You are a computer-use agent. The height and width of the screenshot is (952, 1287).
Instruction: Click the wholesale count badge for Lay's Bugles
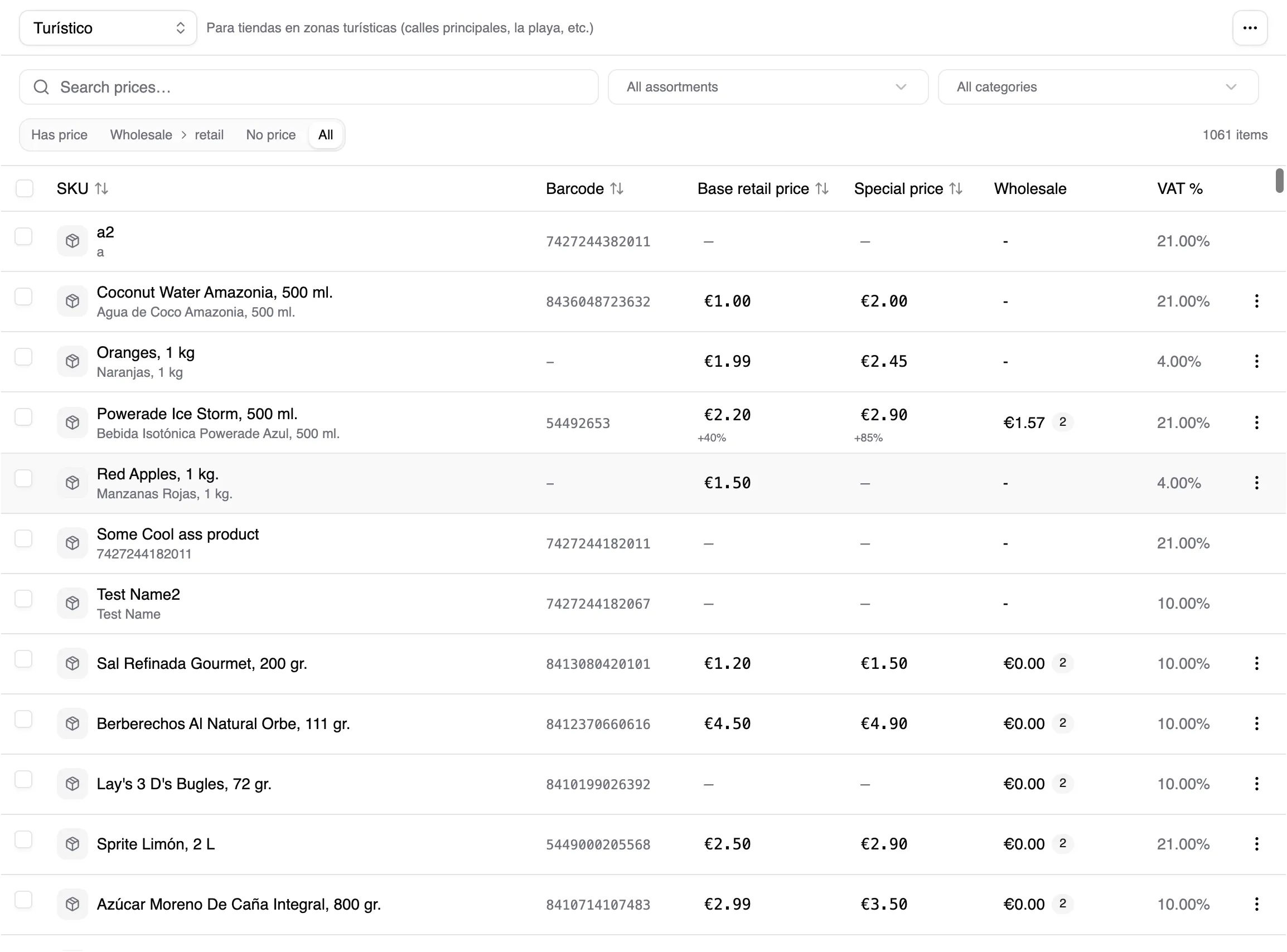click(x=1063, y=783)
